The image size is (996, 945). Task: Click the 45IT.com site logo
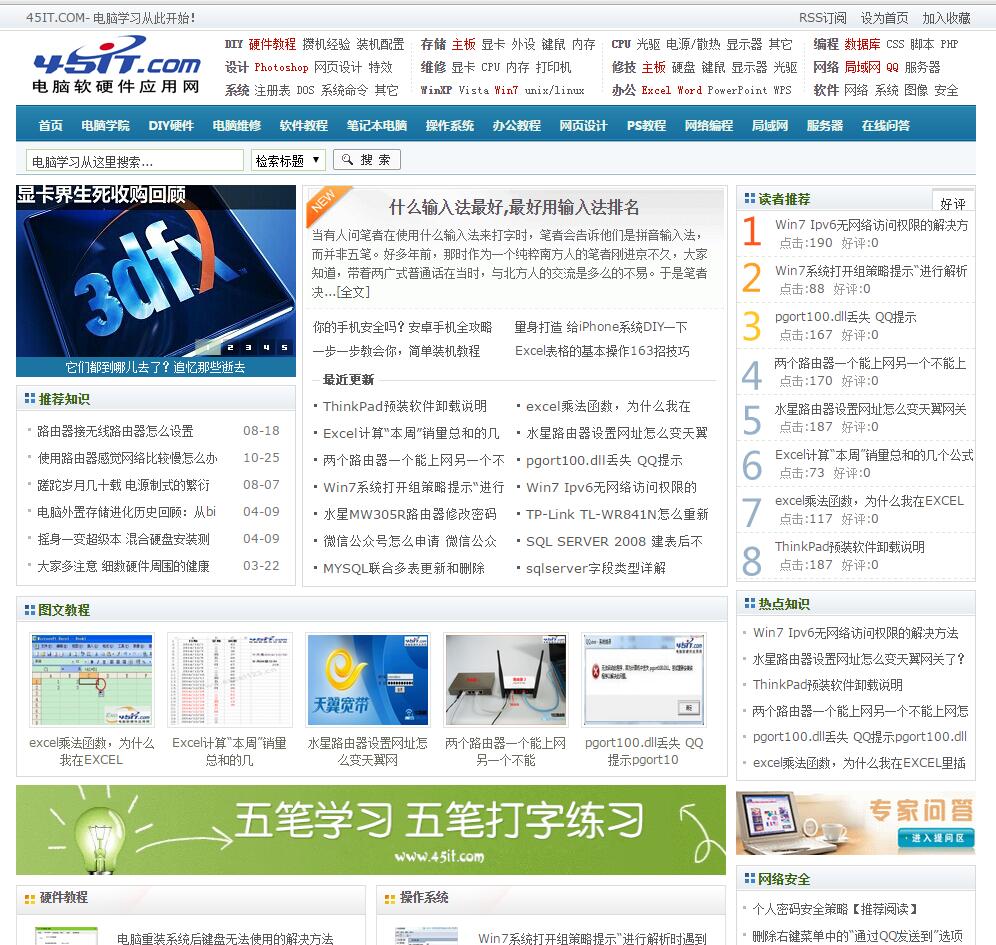point(116,64)
